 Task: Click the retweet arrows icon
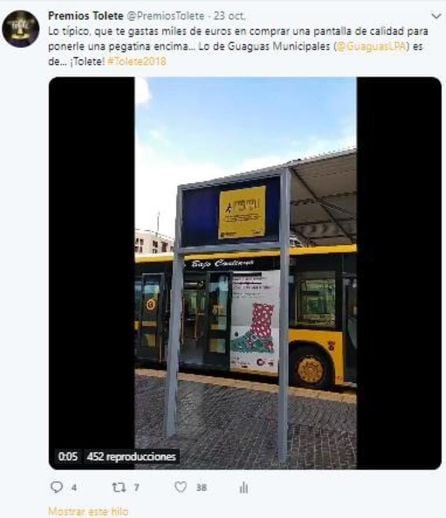click(119, 488)
